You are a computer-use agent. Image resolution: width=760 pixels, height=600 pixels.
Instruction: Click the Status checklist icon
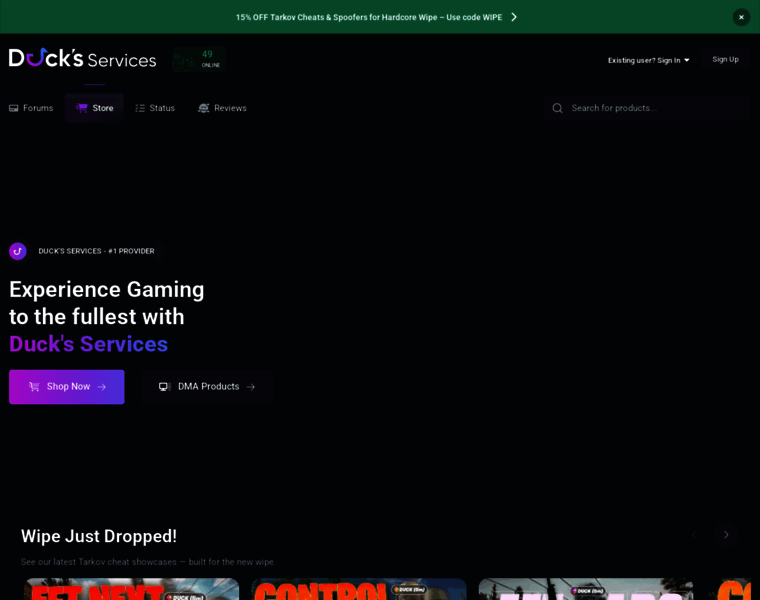coord(140,108)
